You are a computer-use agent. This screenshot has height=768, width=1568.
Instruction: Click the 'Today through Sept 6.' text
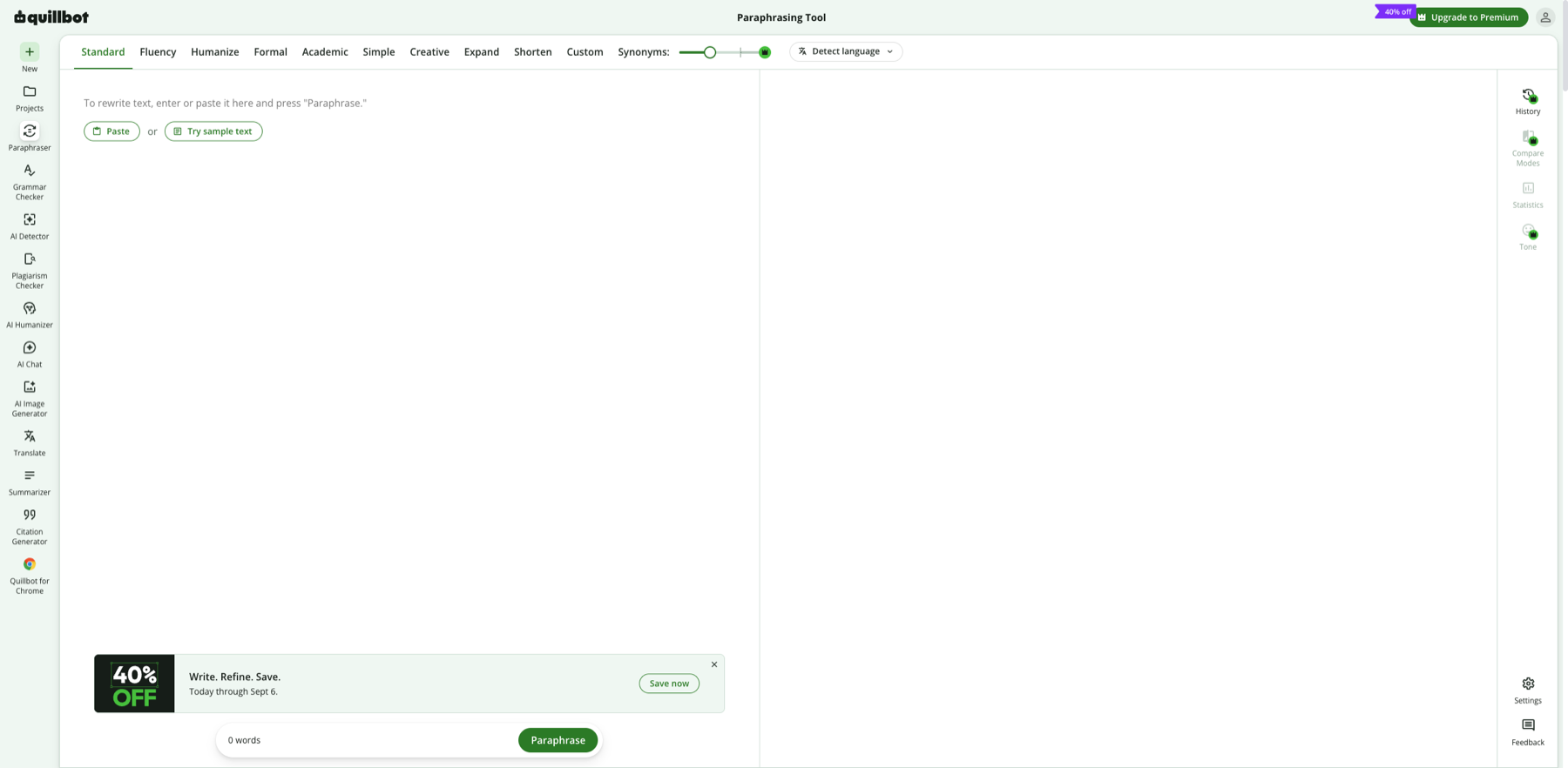tap(233, 691)
